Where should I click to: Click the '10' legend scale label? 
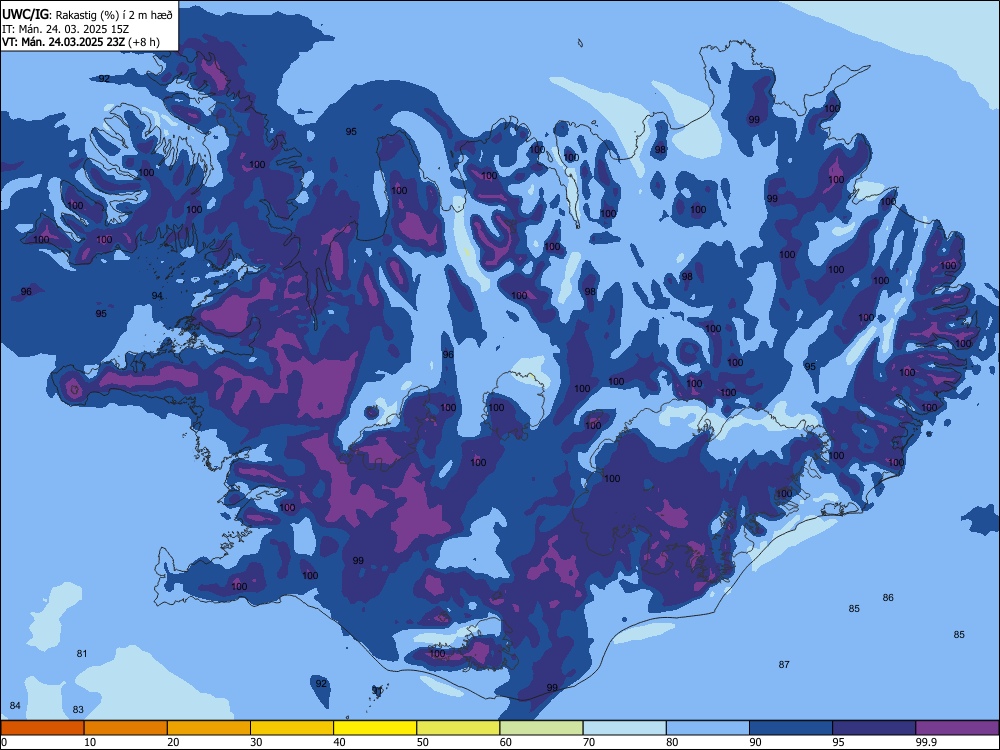pos(90,742)
